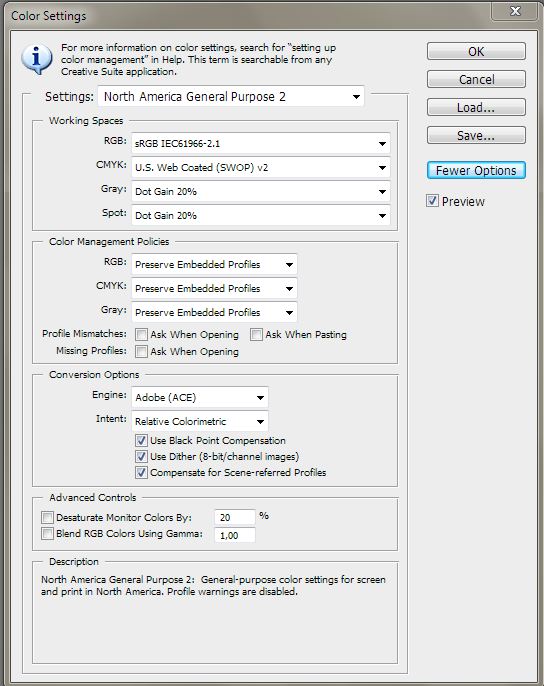Click the Conversion Options group label
The image size is (544, 686).
click(94, 374)
